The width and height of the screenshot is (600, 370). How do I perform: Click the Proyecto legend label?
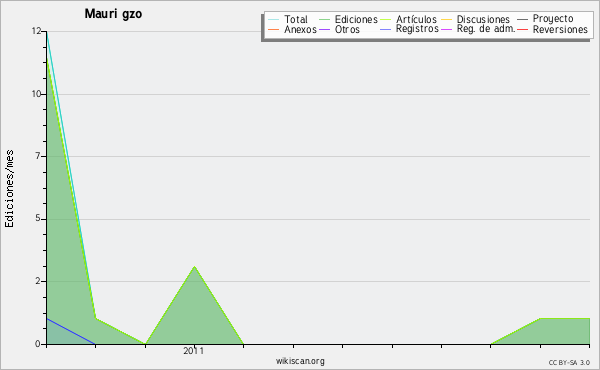(x=553, y=19)
